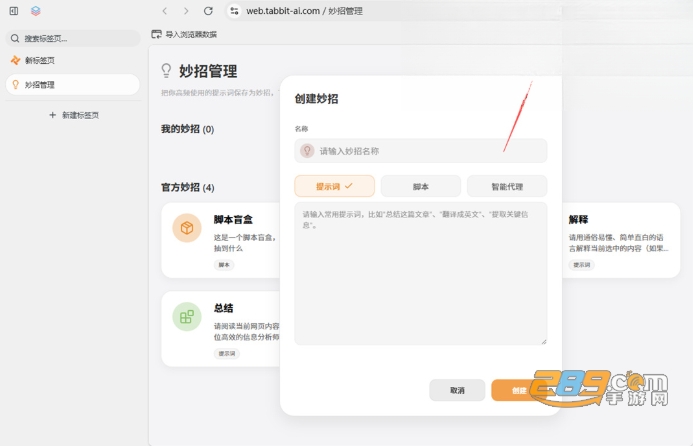Go forward with the right arrow

click(x=186, y=11)
